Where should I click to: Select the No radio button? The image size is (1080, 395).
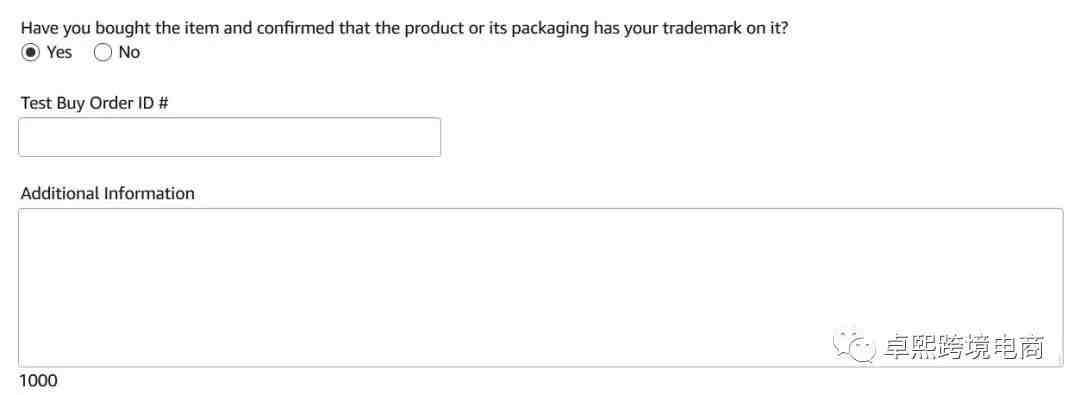pos(103,52)
